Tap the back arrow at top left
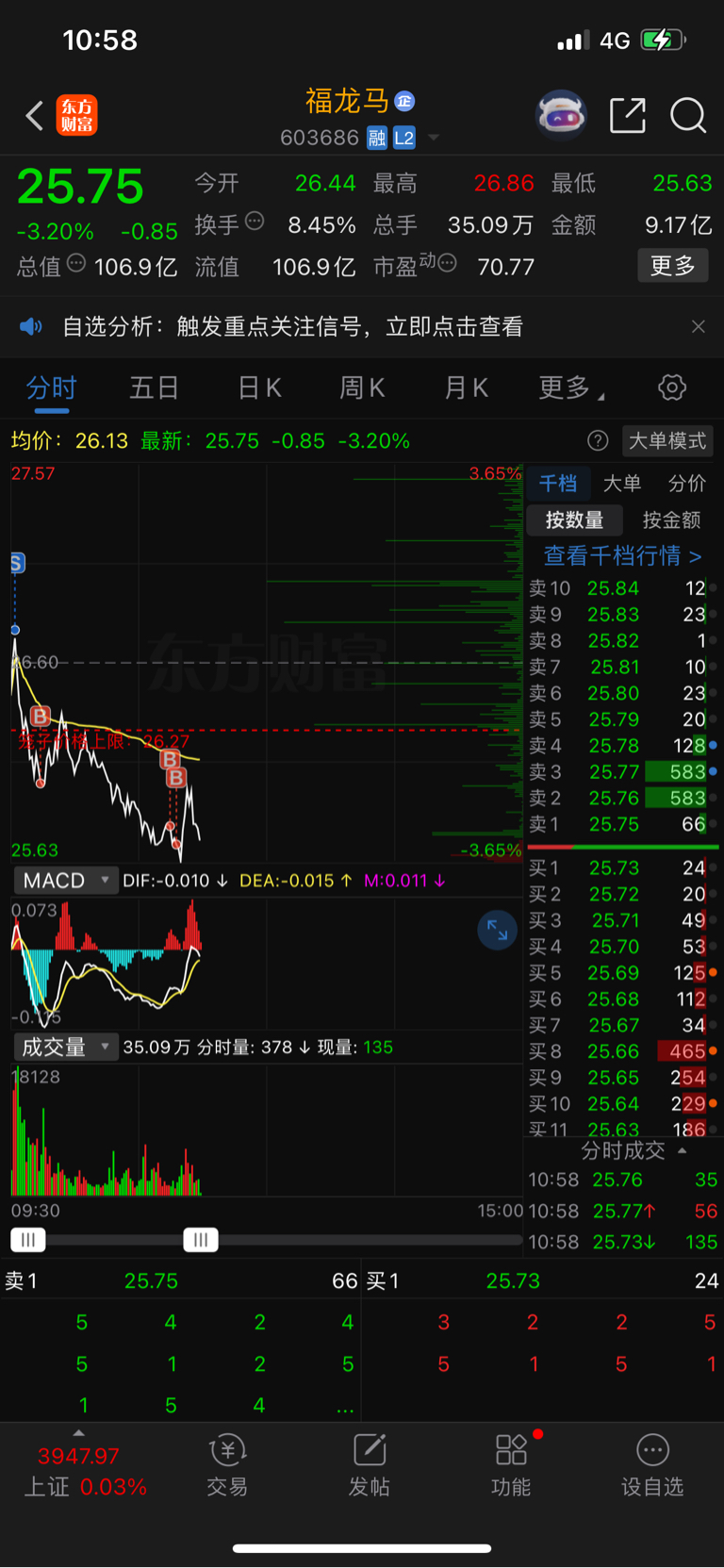This screenshot has height=1568, width=724. (34, 115)
